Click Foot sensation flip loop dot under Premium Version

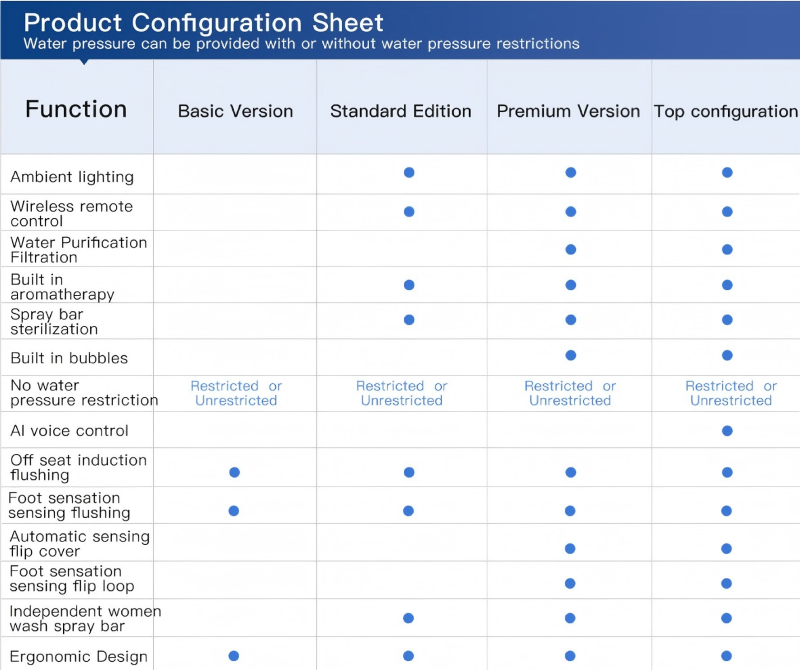[570, 583]
